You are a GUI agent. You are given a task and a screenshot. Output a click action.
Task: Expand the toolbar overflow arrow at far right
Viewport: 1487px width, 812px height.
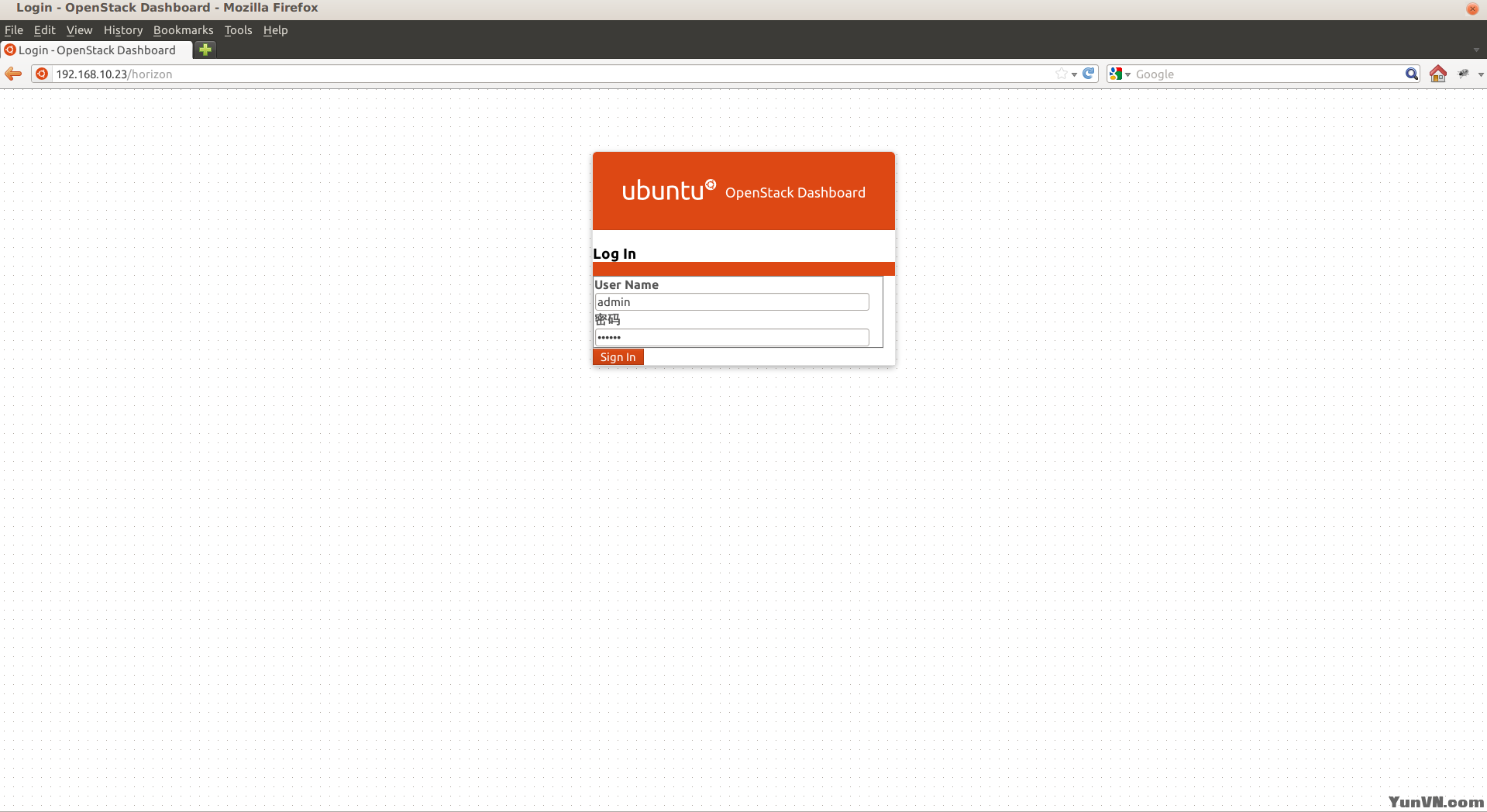[1480, 74]
